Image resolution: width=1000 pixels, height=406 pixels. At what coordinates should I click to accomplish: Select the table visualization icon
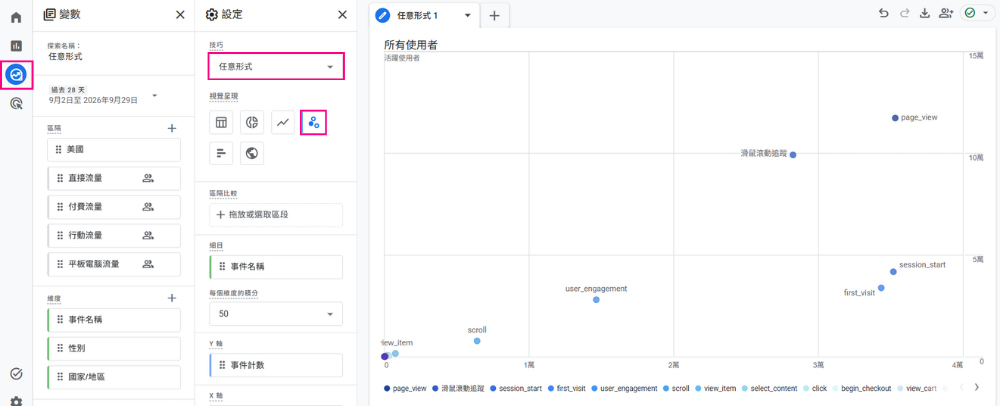click(221, 122)
